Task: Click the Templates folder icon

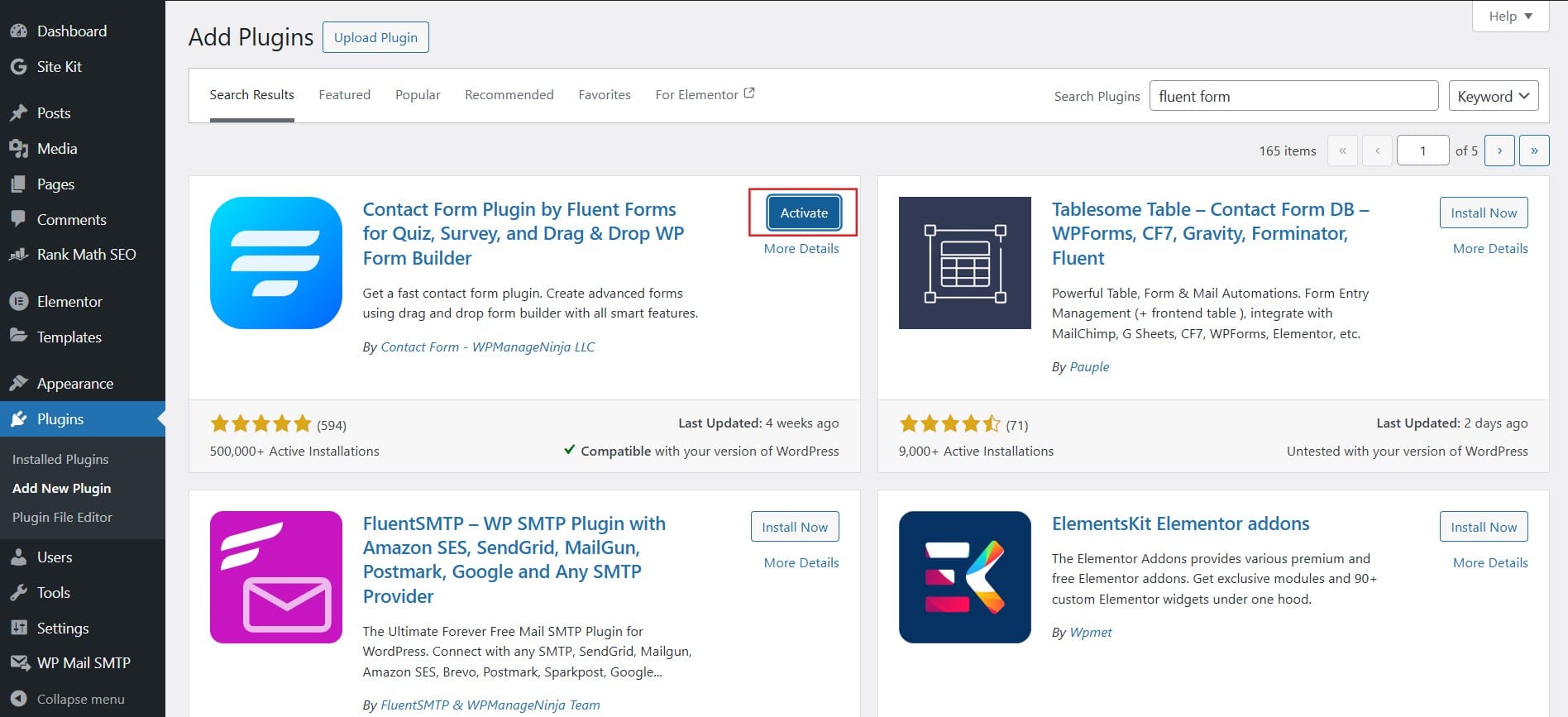Action: [18, 337]
